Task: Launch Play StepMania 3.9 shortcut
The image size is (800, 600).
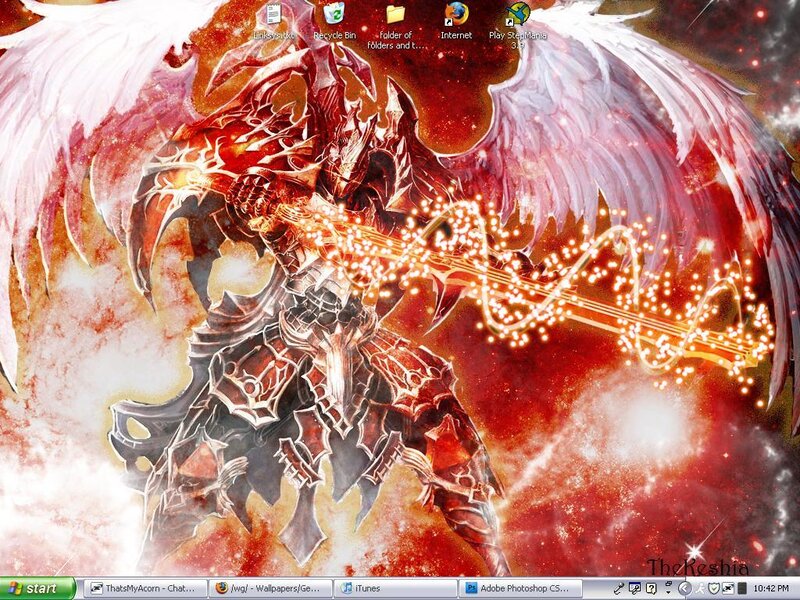Action: pos(517,27)
